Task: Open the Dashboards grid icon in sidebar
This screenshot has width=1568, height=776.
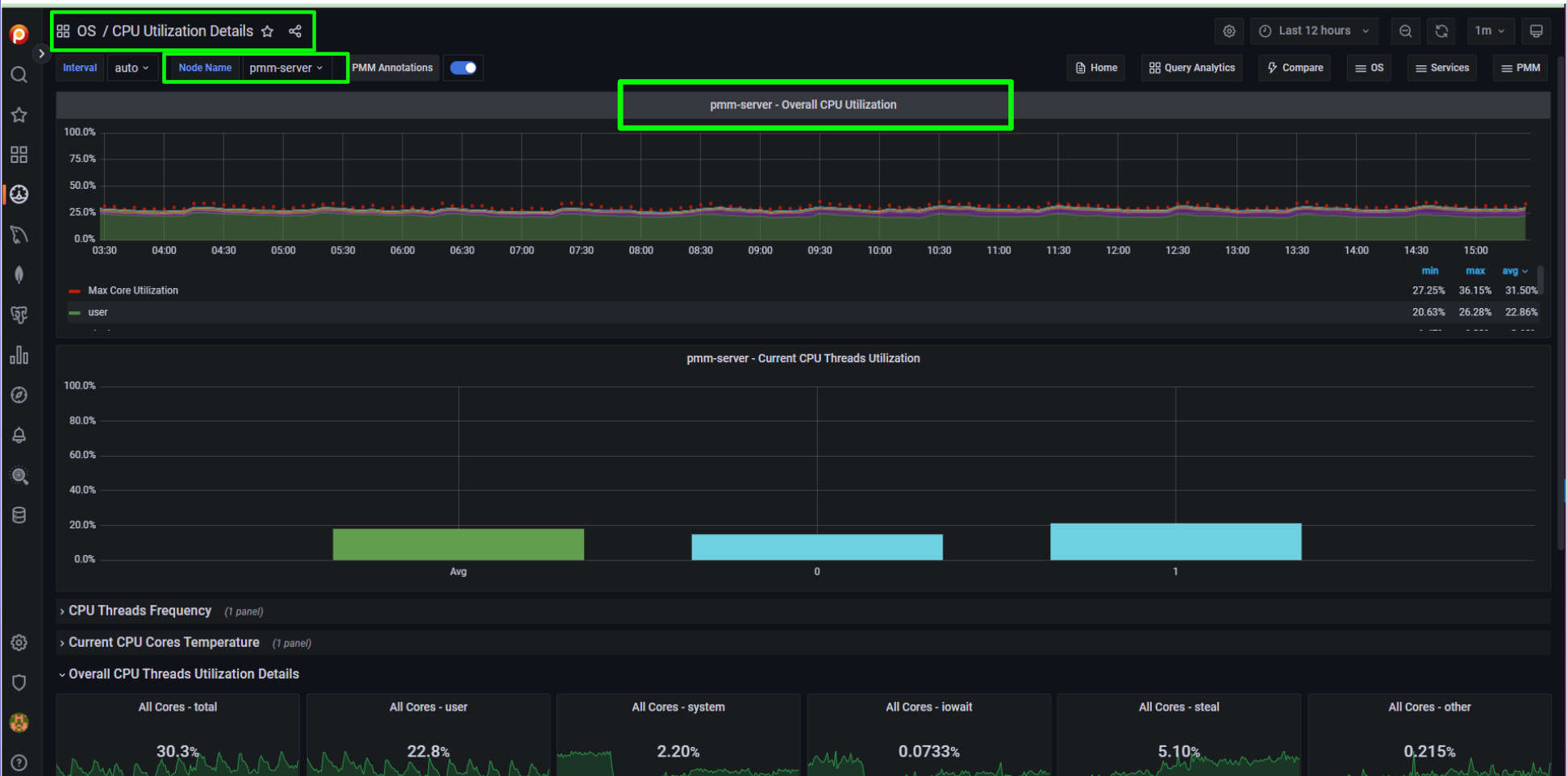Action: 19,154
